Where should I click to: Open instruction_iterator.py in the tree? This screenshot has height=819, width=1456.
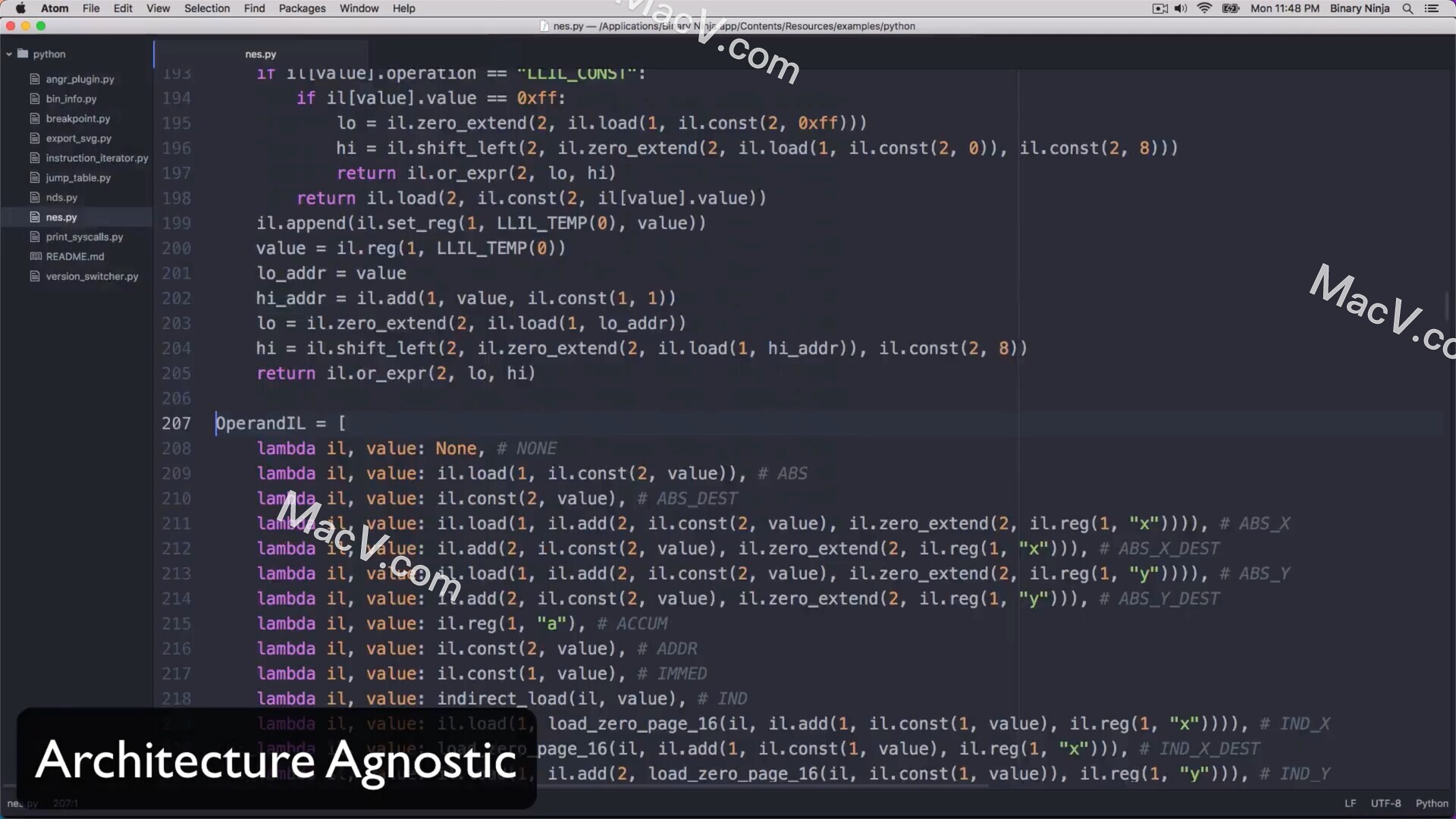point(96,158)
